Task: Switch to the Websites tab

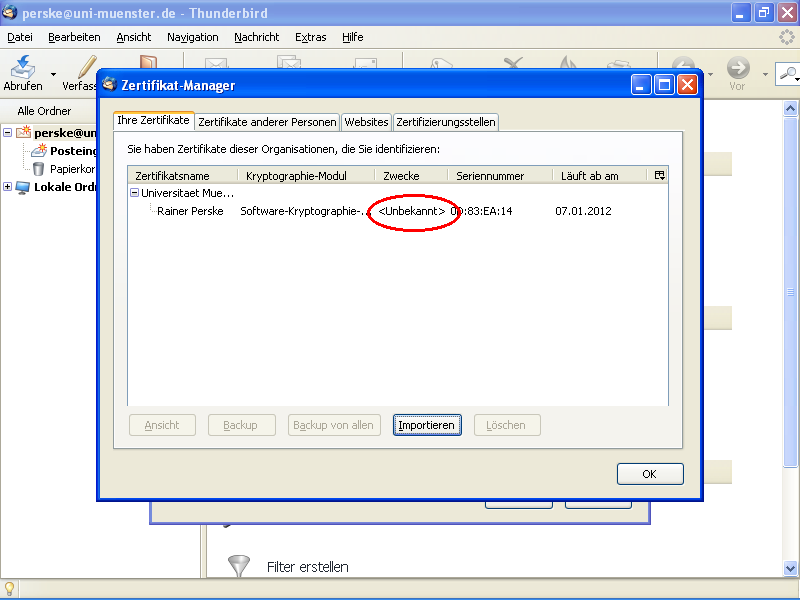Action: coord(366,121)
